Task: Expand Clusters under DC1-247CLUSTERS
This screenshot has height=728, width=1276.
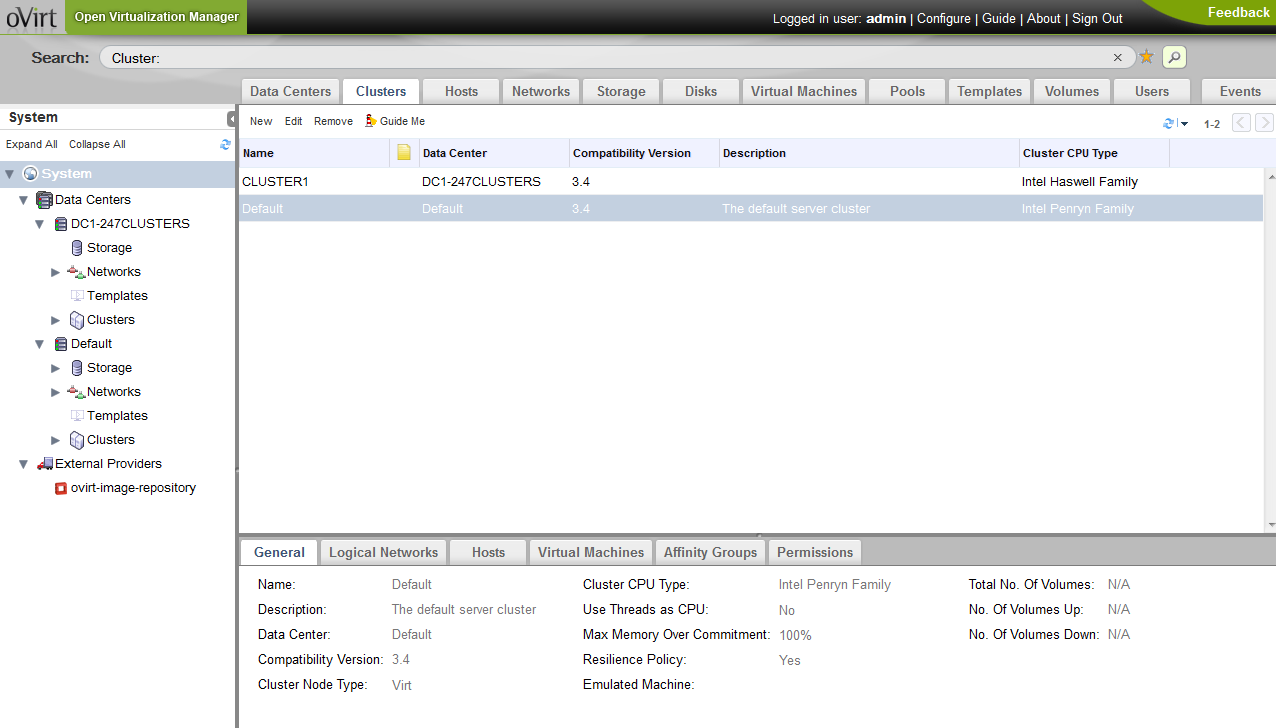Action: (x=56, y=320)
